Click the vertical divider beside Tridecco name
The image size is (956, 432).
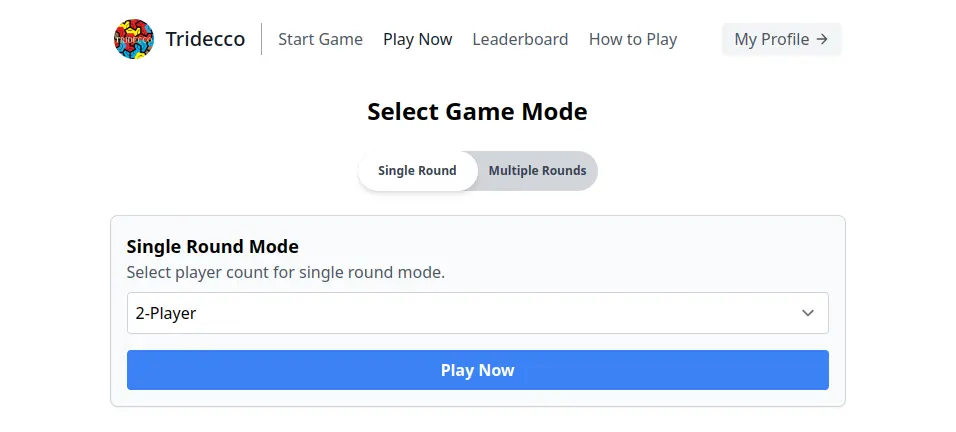tap(262, 39)
